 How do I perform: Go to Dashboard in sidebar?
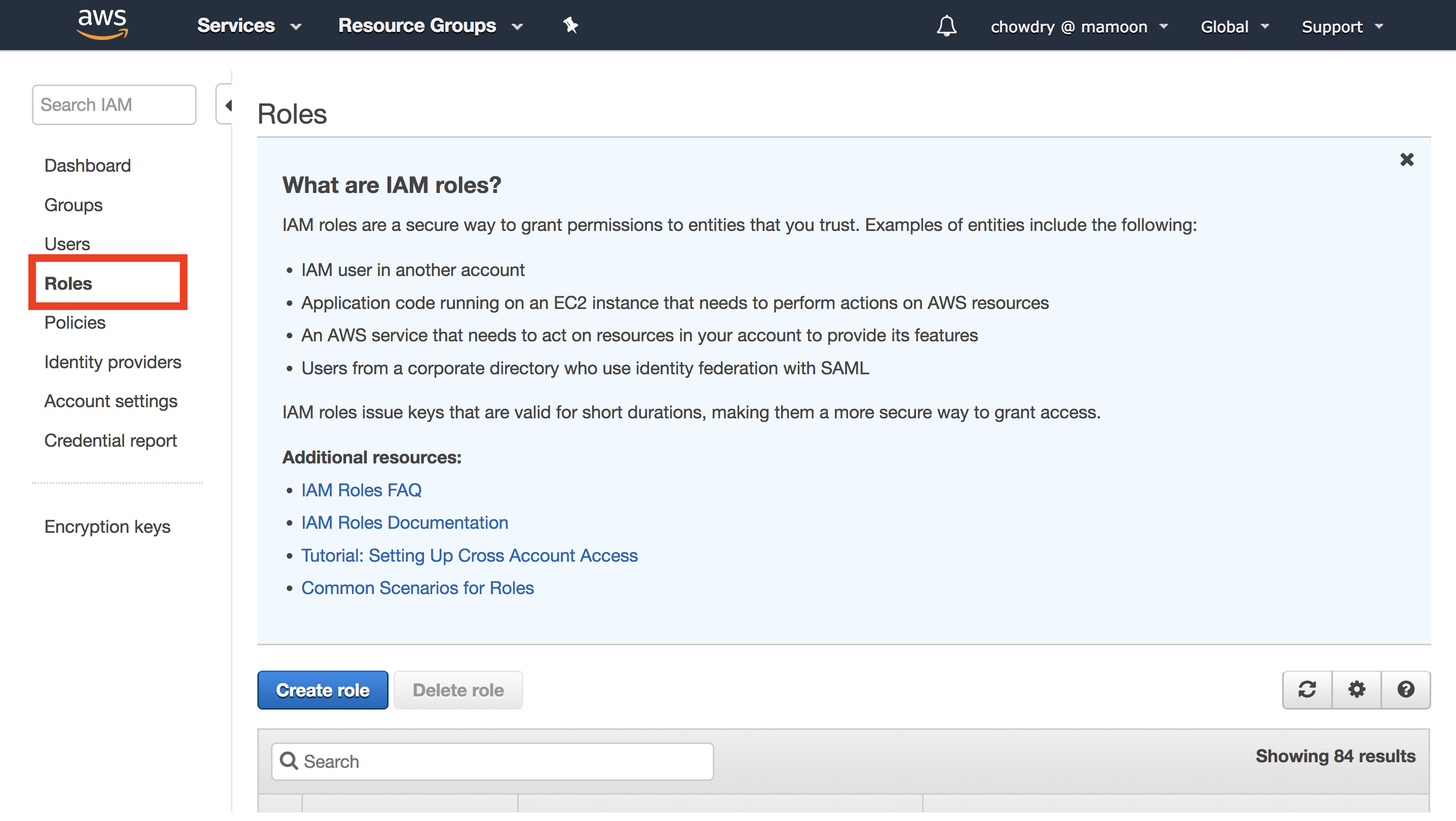[88, 166]
